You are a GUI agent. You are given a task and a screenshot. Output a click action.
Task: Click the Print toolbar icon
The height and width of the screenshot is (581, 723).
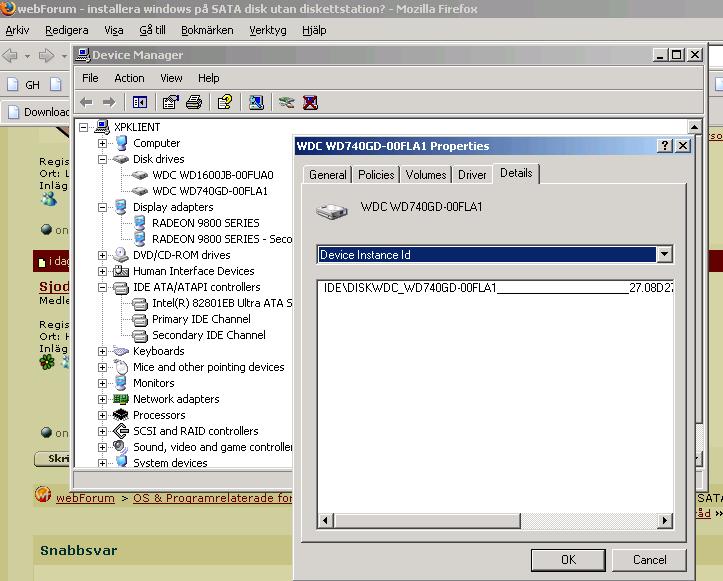tap(194, 102)
